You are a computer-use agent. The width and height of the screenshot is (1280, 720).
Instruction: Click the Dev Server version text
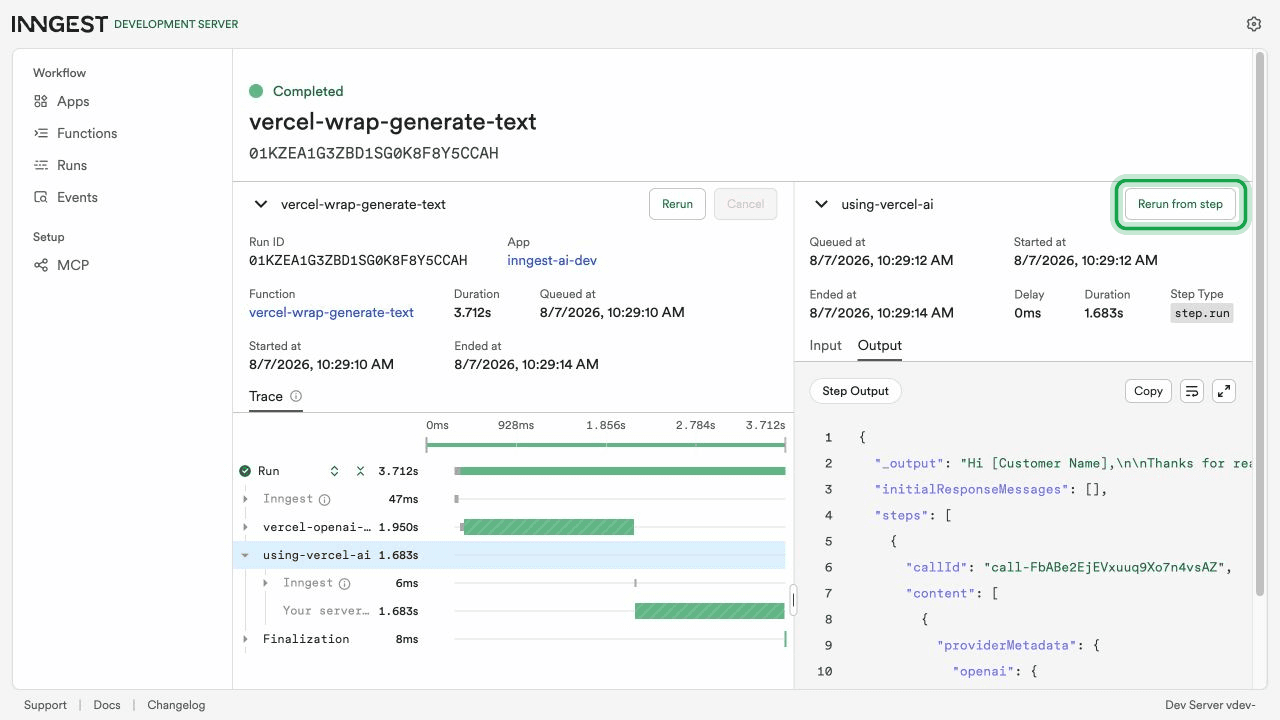[x=1211, y=705]
